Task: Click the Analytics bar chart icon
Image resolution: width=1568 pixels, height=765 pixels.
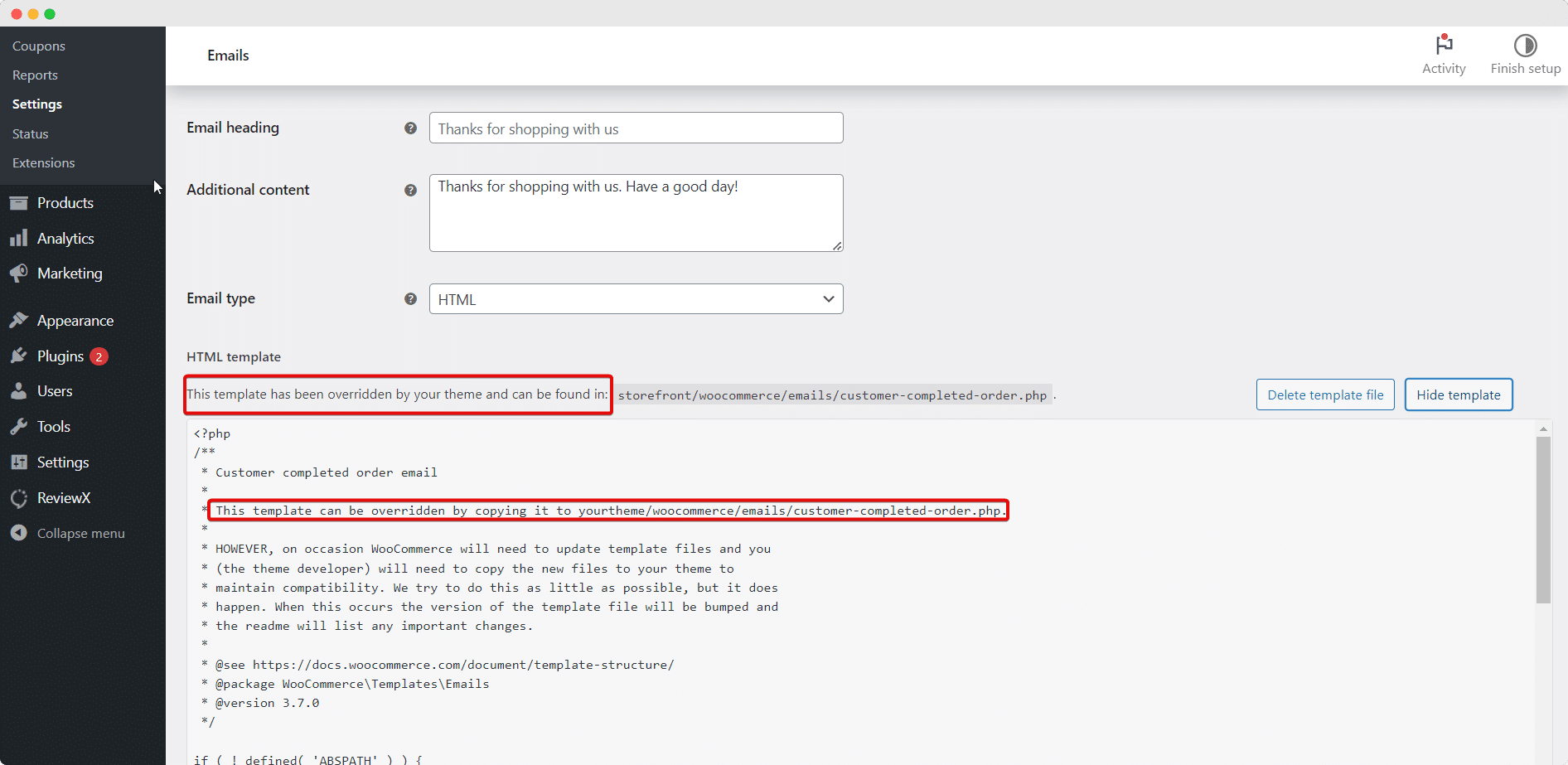Action: [x=18, y=239]
